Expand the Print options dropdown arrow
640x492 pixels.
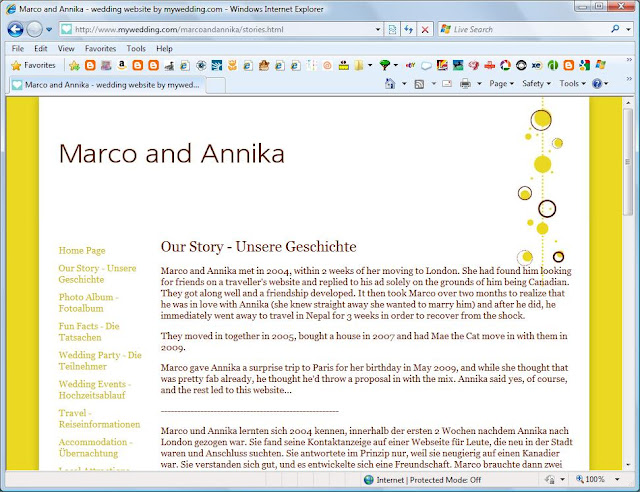pyautogui.click(x=479, y=84)
